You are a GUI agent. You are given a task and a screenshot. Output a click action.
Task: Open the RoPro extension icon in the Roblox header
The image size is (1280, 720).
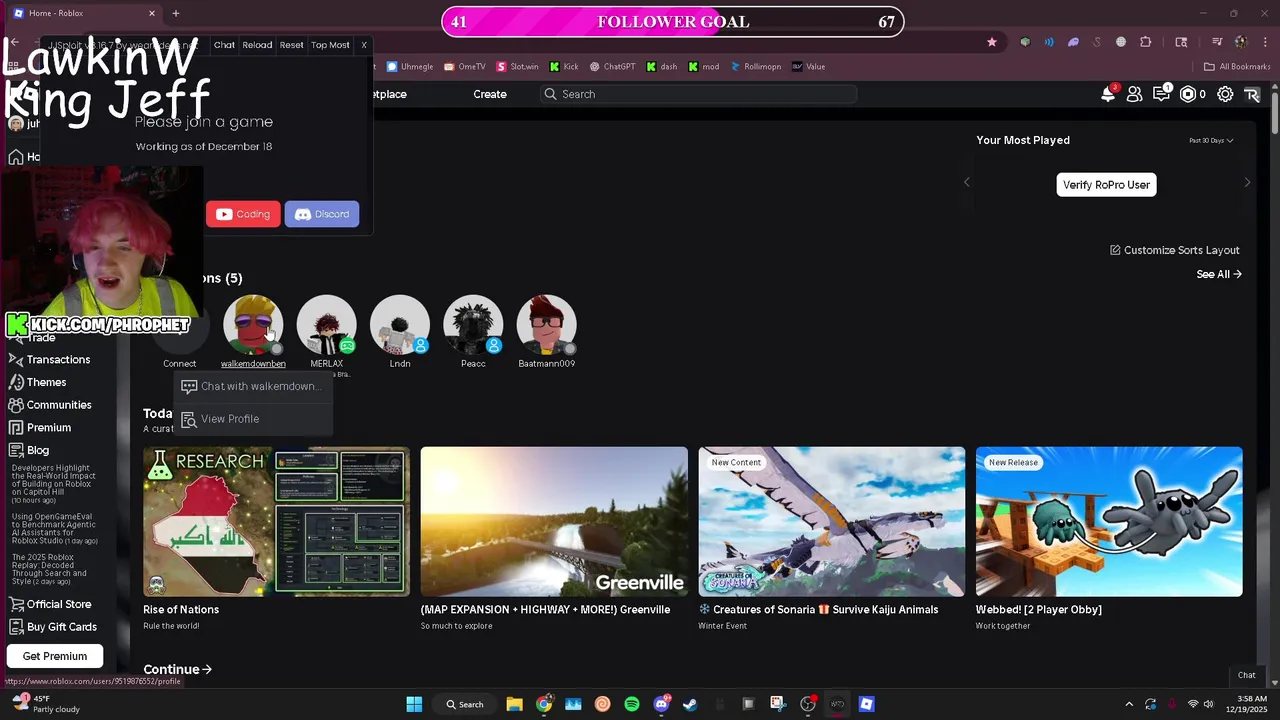[x=1252, y=94]
